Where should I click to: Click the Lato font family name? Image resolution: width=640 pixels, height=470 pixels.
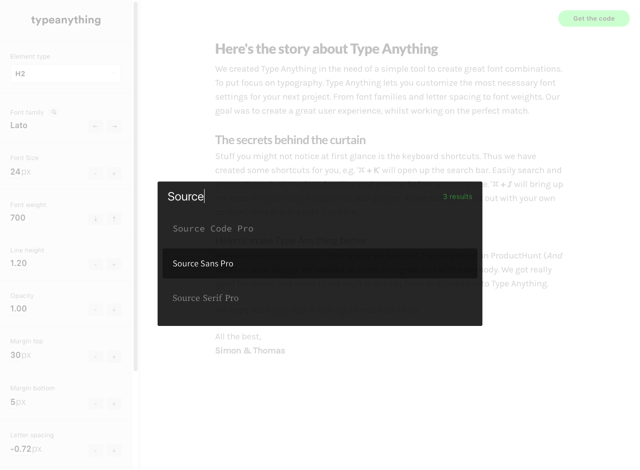19,125
